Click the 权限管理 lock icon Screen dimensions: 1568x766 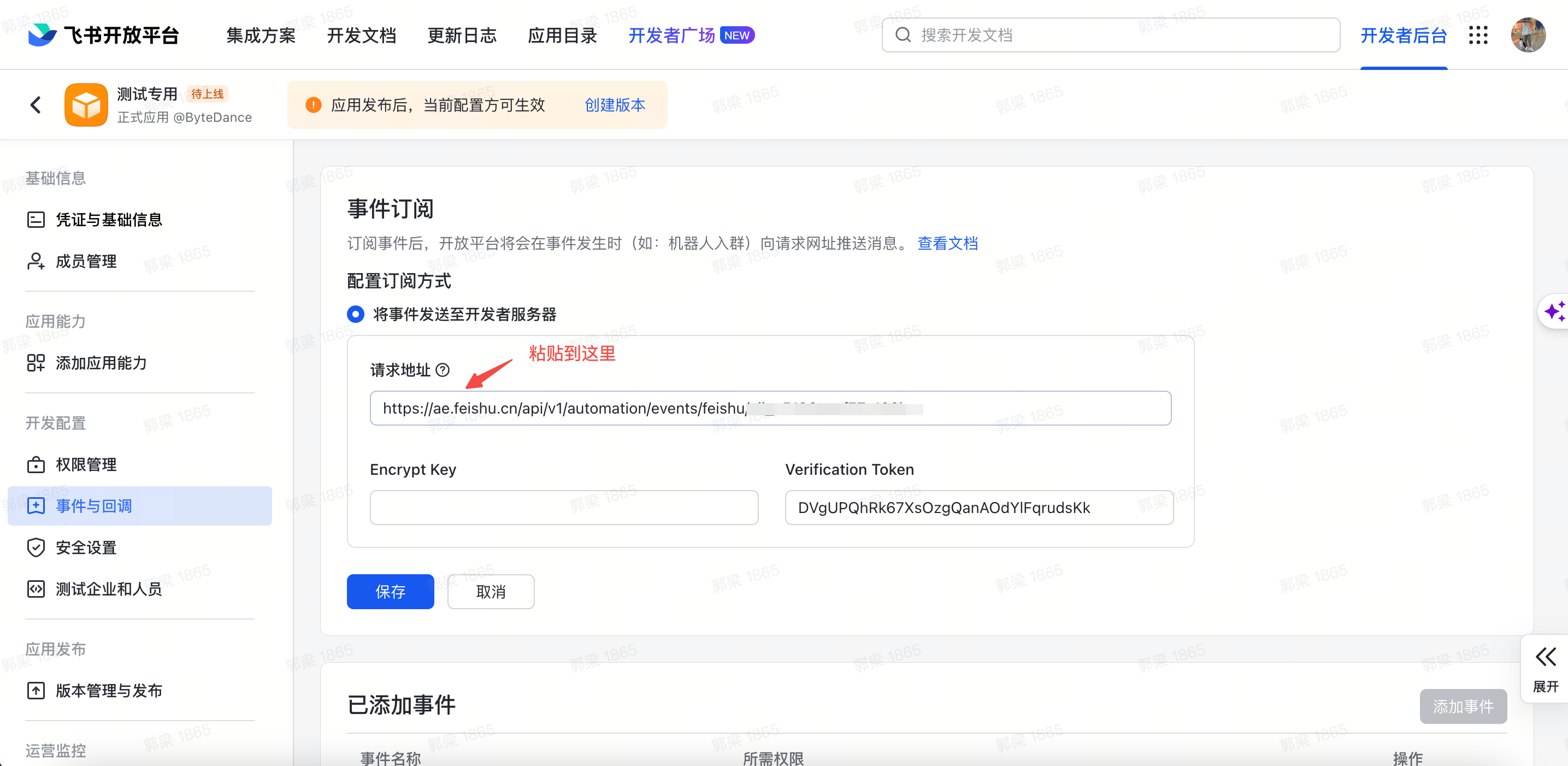[x=36, y=464]
